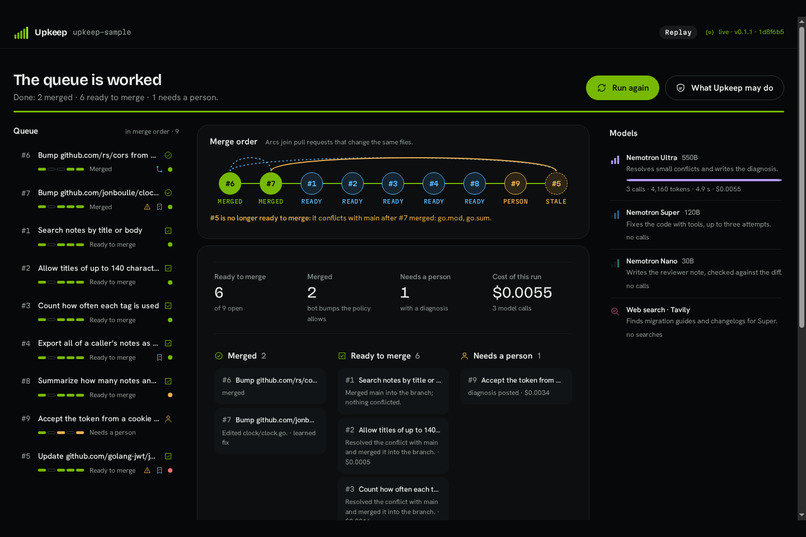Click the Upkeep green bars logo

tap(21, 32)
